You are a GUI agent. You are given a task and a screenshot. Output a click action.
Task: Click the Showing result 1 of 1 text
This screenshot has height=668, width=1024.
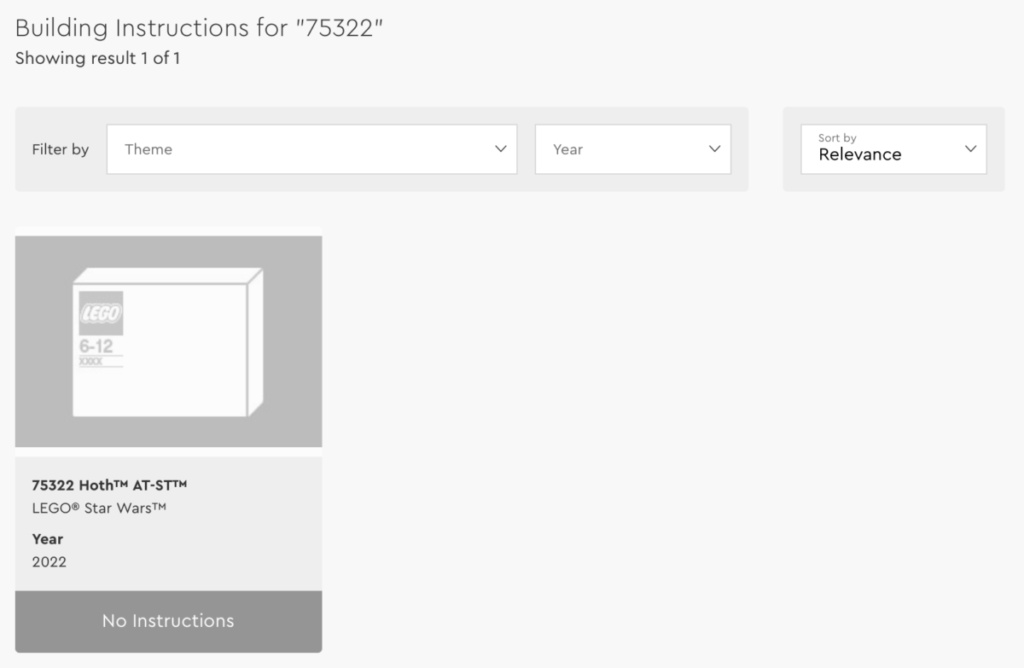98,58
